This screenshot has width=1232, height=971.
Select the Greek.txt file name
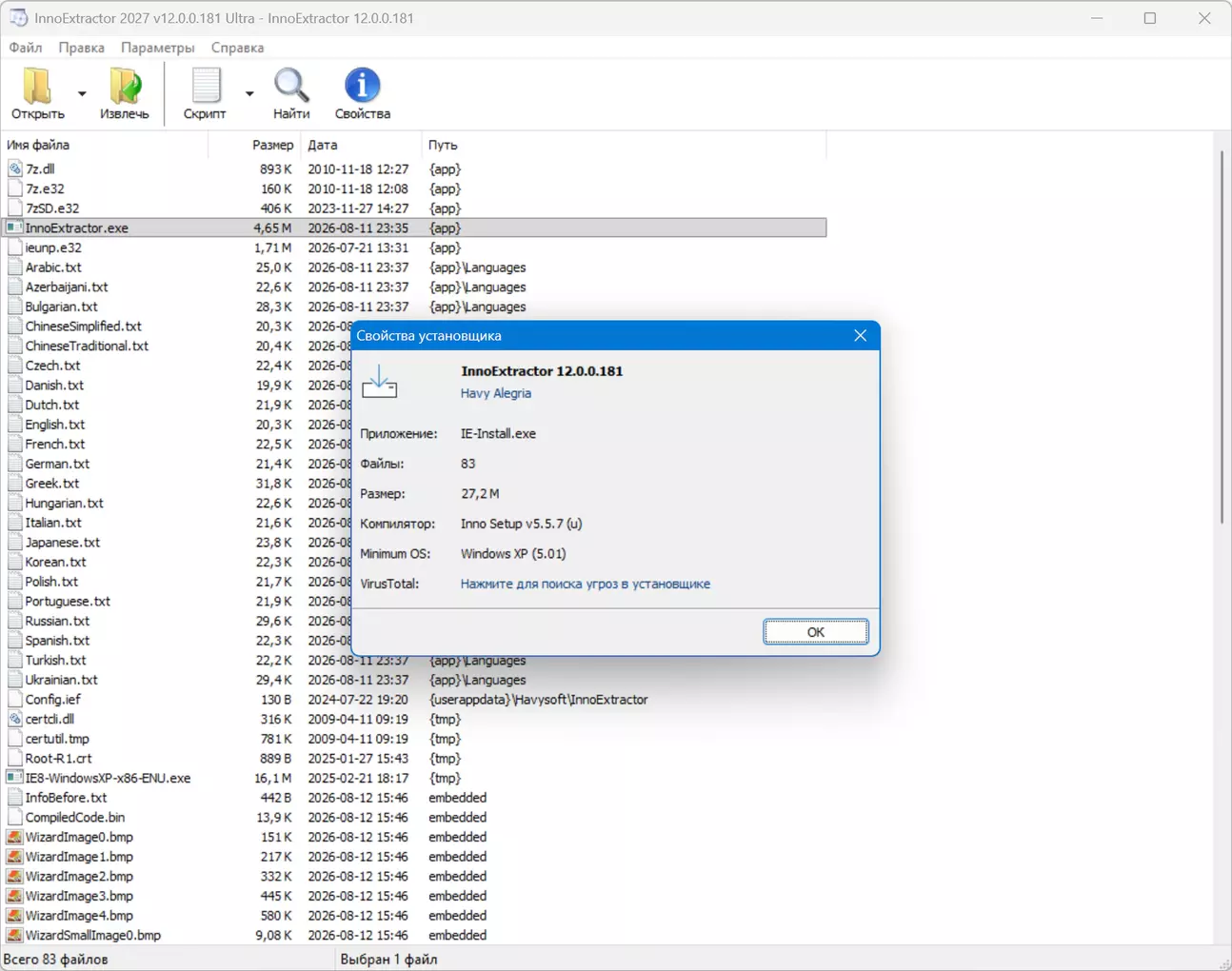coord(53,484)
